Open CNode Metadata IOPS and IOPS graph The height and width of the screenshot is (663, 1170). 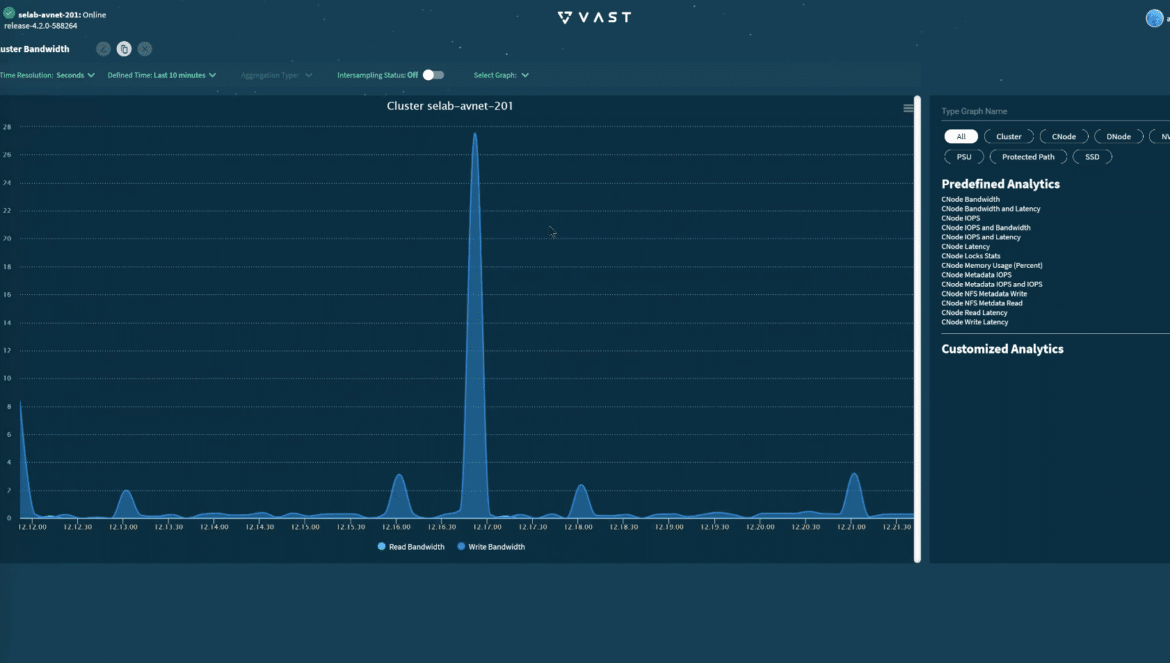coord(992,284)
